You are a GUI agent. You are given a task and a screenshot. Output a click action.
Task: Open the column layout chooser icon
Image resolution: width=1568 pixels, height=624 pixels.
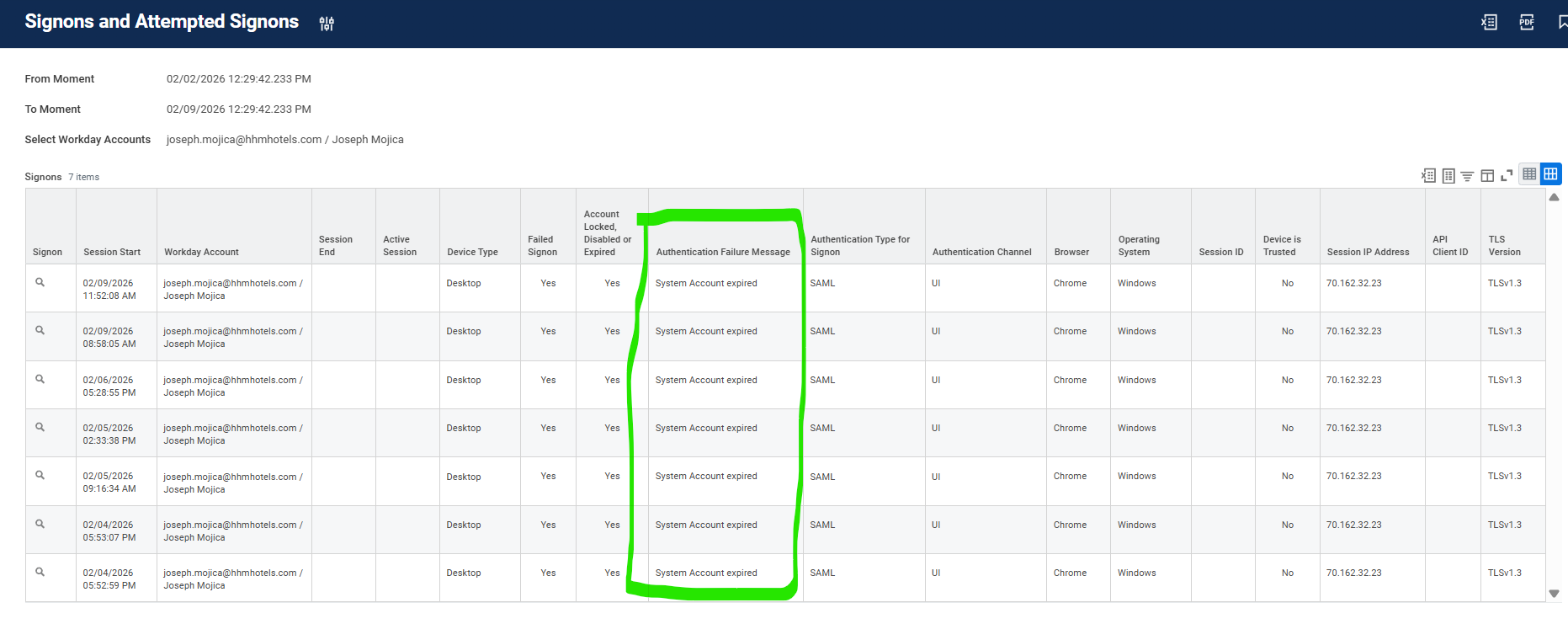1487,175
